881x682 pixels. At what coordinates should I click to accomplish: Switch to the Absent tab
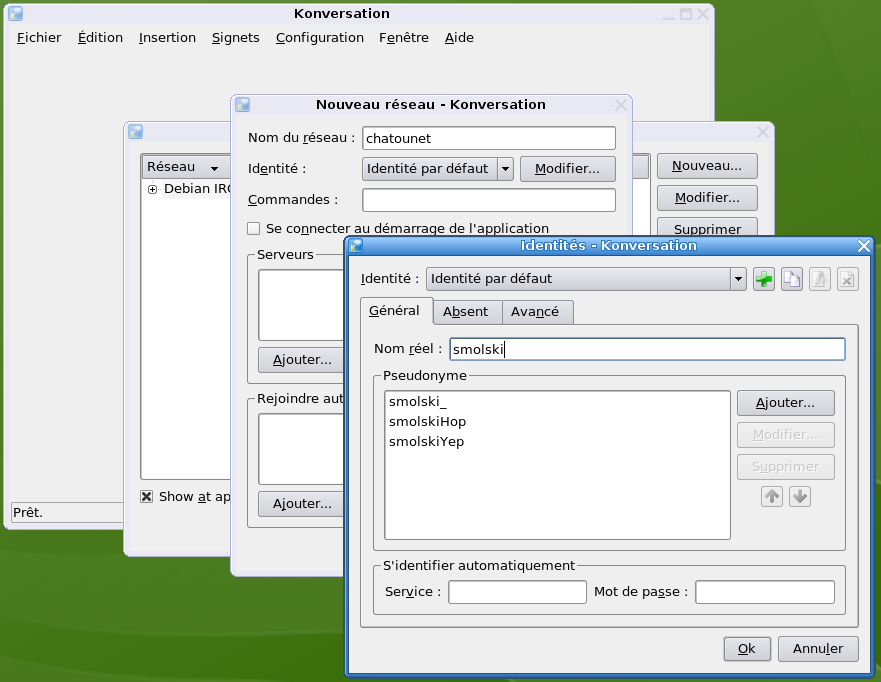click(466, 312)
